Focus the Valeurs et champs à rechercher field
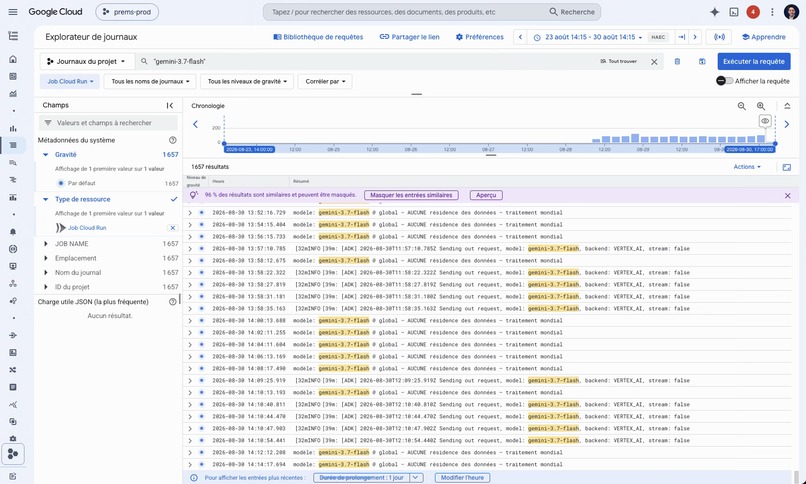The height and width of the screenshot is (484, 806). pos(108,123)
